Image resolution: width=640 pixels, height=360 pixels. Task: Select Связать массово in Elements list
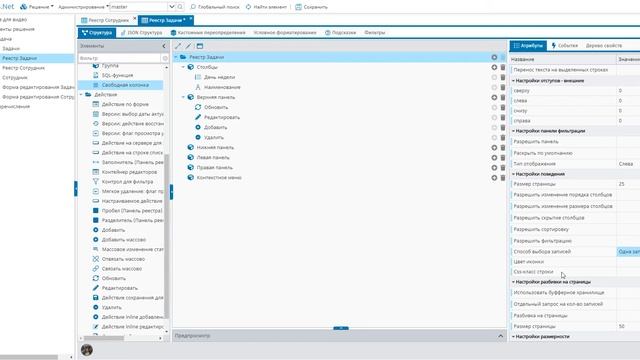pyautogui.click(x=122, y=269)
